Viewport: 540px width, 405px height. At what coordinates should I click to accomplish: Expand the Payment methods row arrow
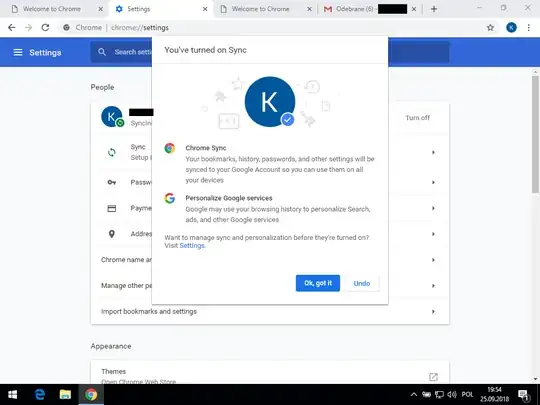click(x=433, y=208)
